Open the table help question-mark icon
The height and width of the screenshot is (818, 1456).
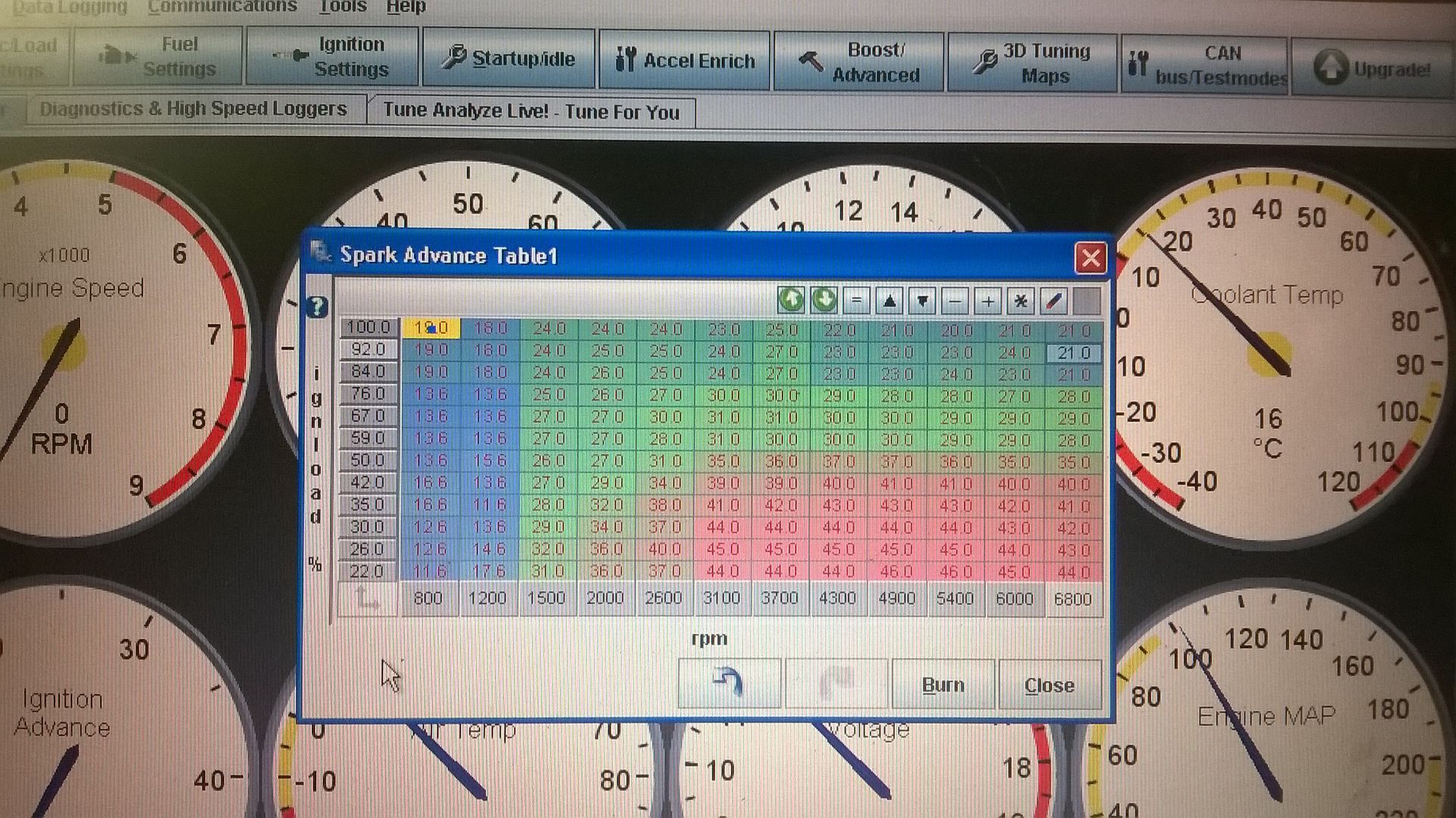(x=317, y=306)
